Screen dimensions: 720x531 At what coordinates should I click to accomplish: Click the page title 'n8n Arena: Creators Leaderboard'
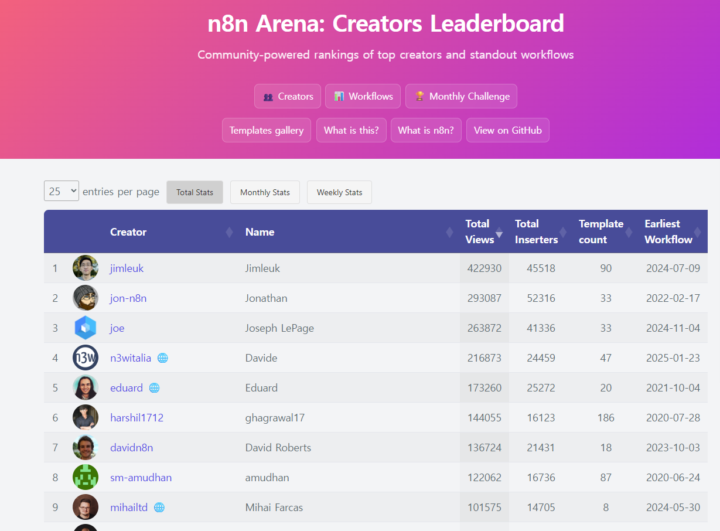(385, 23)
